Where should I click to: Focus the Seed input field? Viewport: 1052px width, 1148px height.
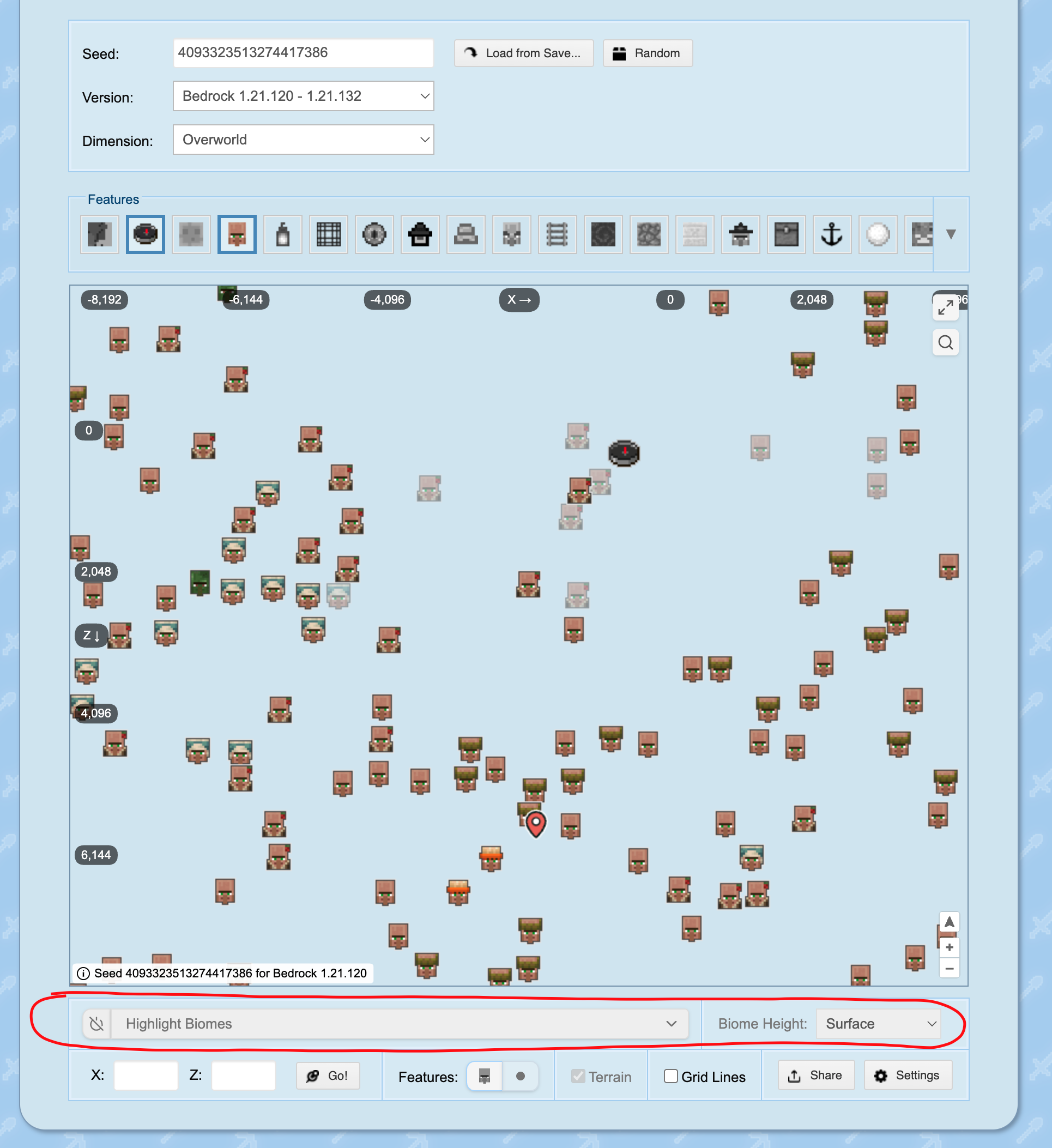pyautogui.click(x=304, y=53)
